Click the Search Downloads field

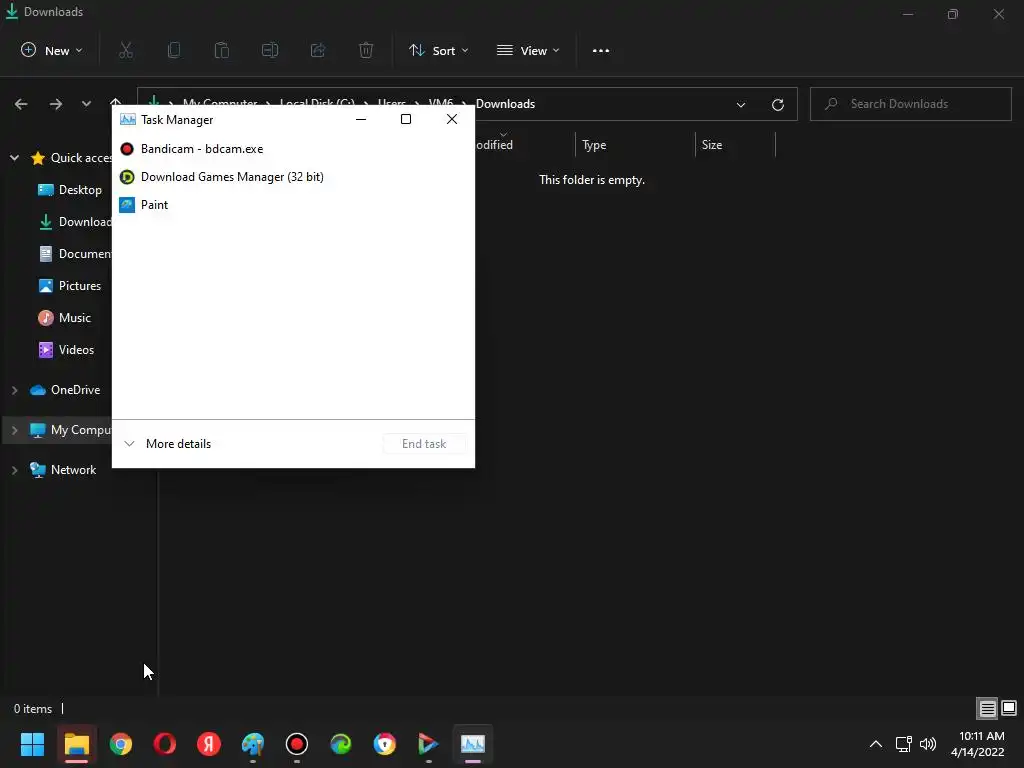pyautogui.click(x=910, y=104)
